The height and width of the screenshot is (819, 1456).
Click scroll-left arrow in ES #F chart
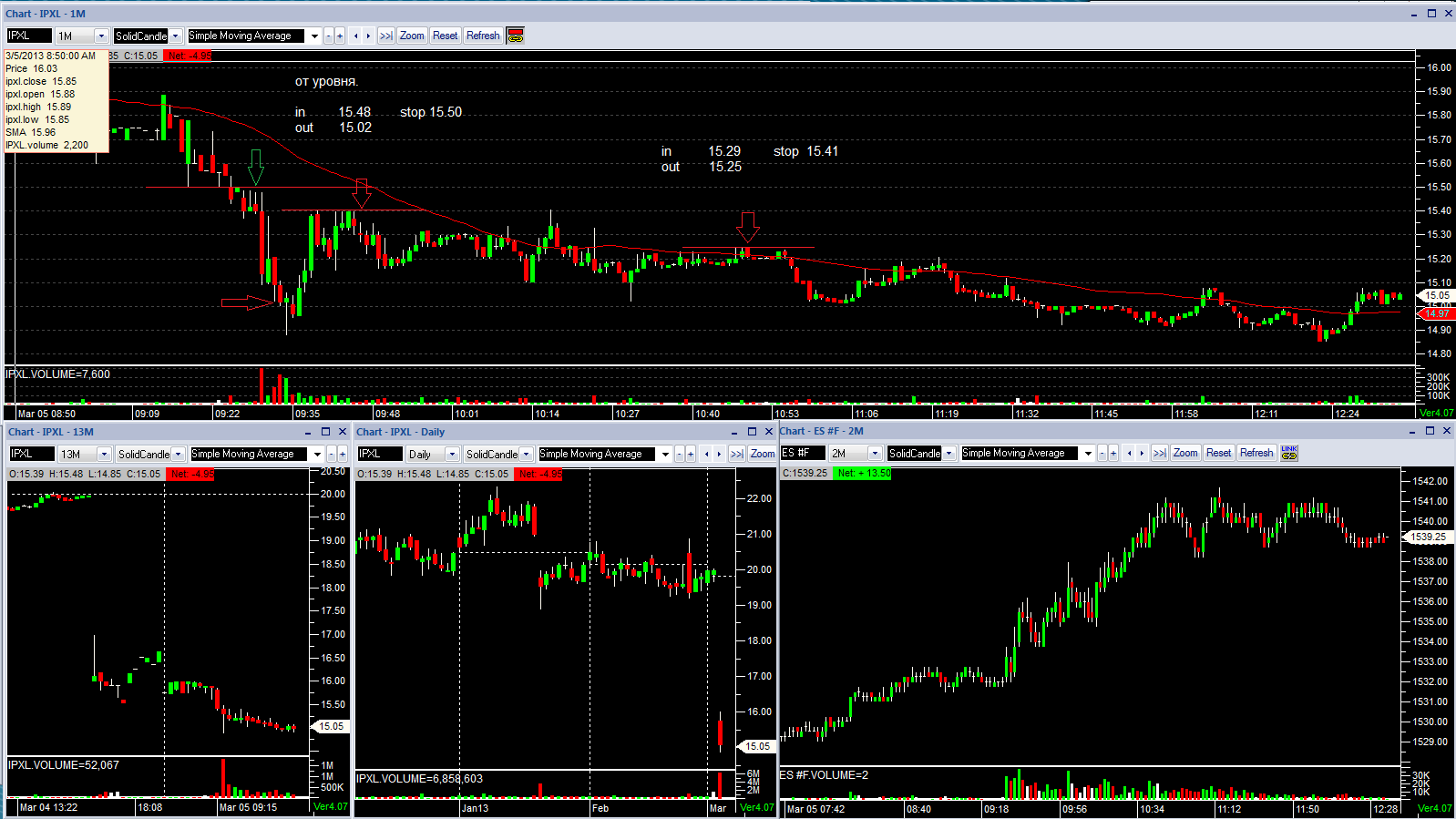pos(1130,453)
